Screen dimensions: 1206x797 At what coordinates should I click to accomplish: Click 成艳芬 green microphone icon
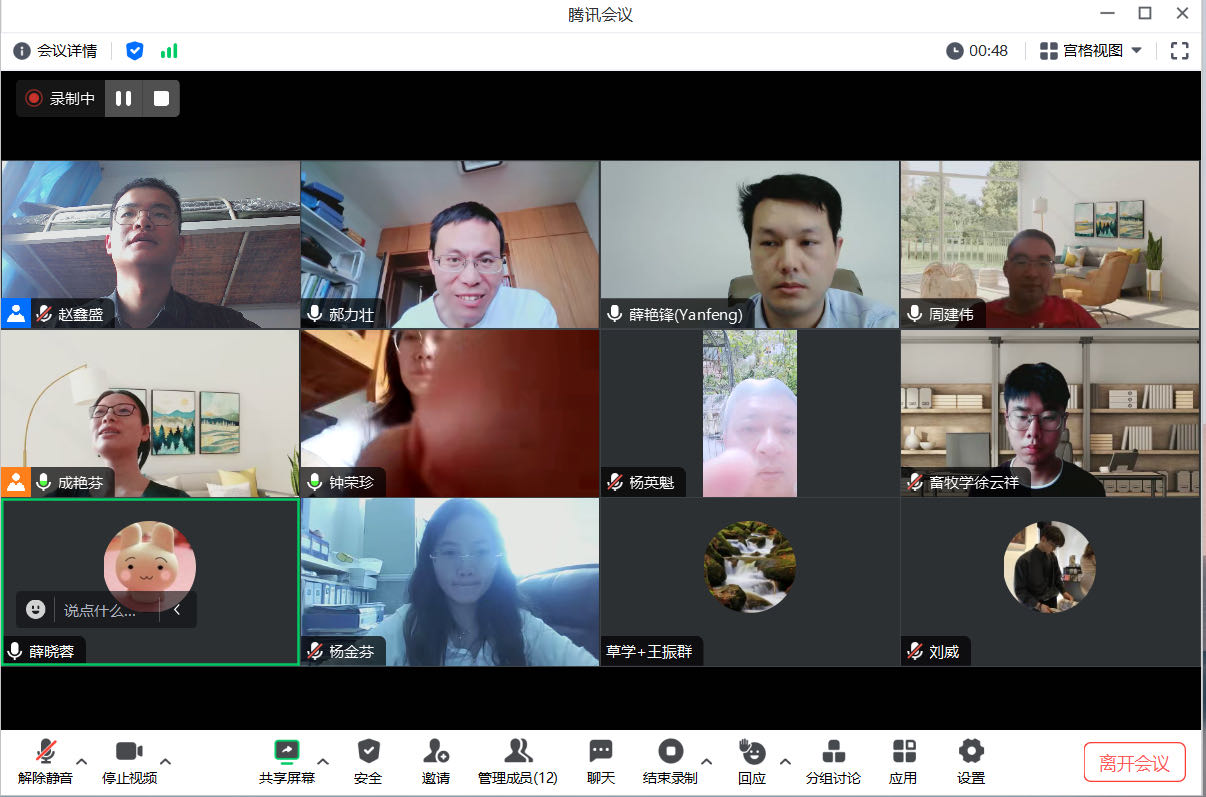point(44,483)
